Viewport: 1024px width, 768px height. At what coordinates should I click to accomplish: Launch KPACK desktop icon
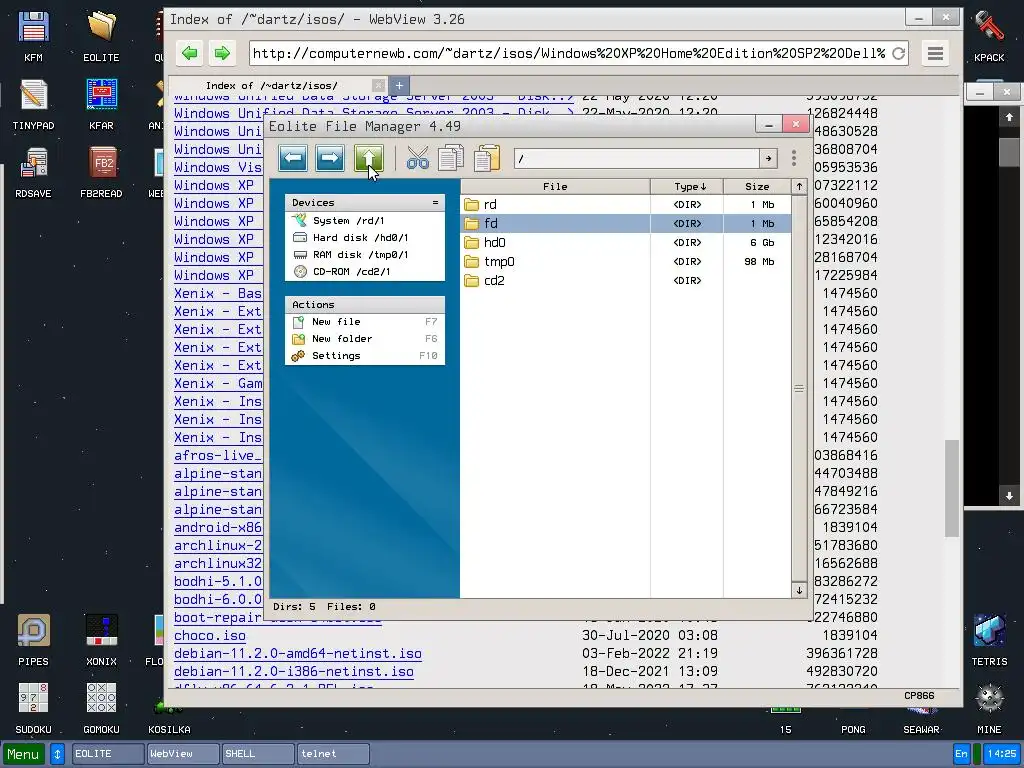[989, 37]
